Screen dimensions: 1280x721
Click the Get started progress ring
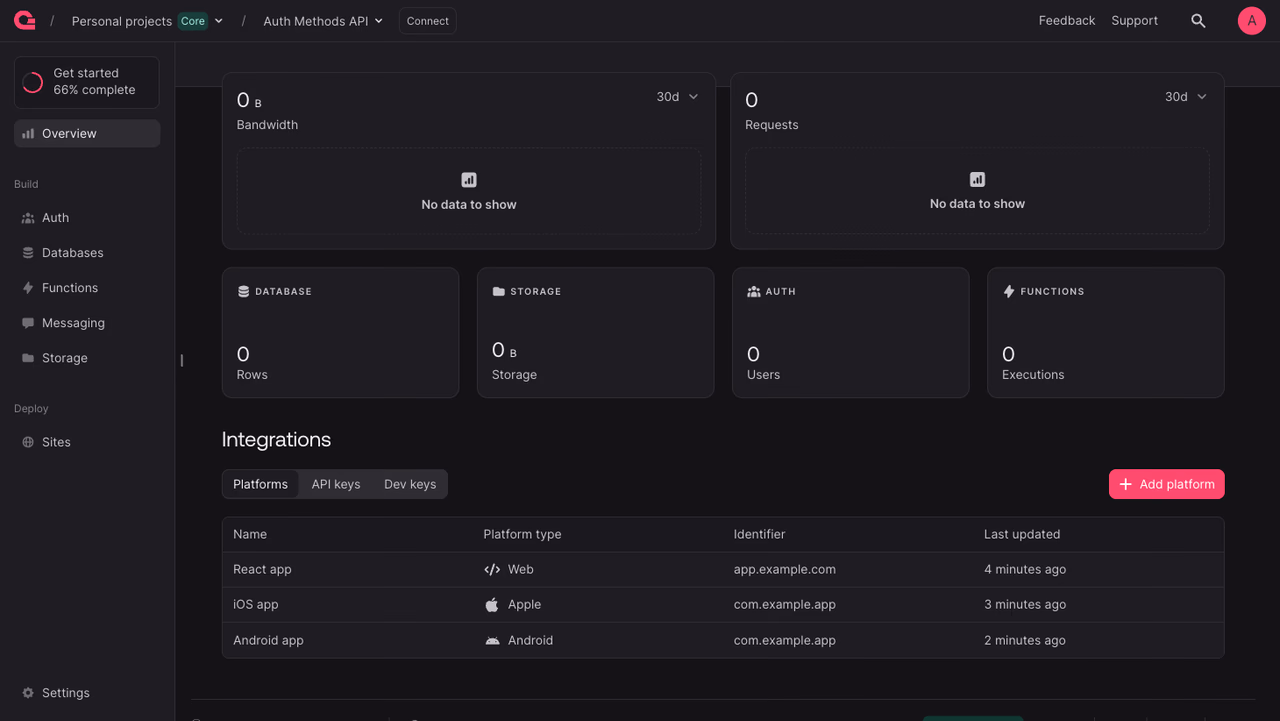click(x=33, y=82)
